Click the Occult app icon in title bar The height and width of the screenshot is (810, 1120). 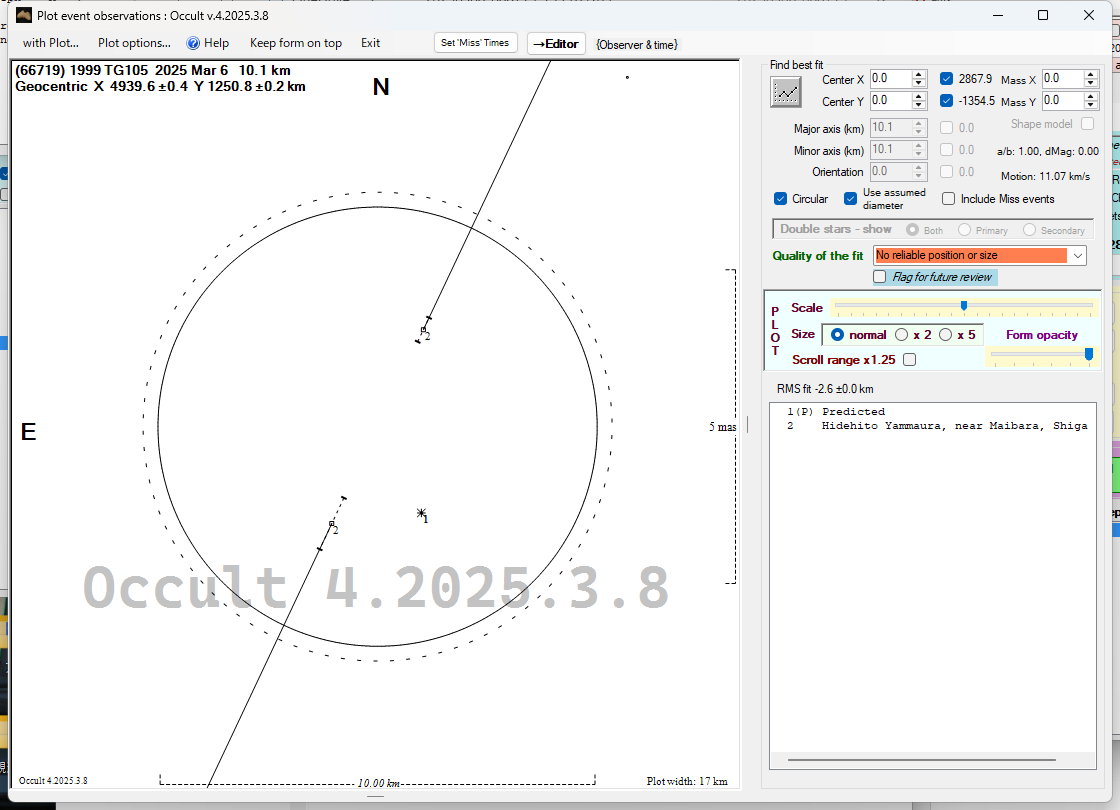pos(24,15)
